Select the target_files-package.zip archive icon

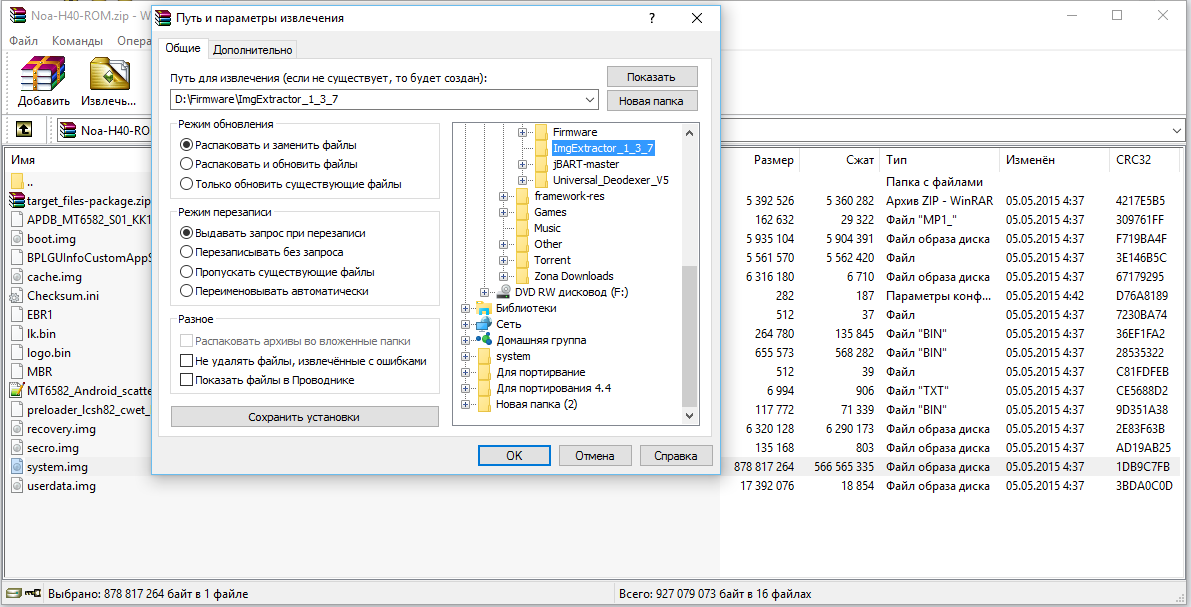coord(17,201)
